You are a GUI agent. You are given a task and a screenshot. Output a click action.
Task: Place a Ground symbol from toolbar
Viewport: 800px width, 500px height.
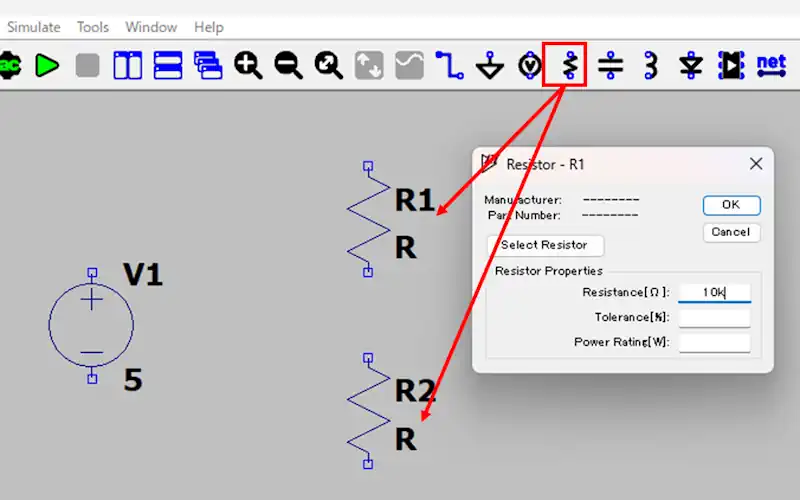(x=489, y=66)
